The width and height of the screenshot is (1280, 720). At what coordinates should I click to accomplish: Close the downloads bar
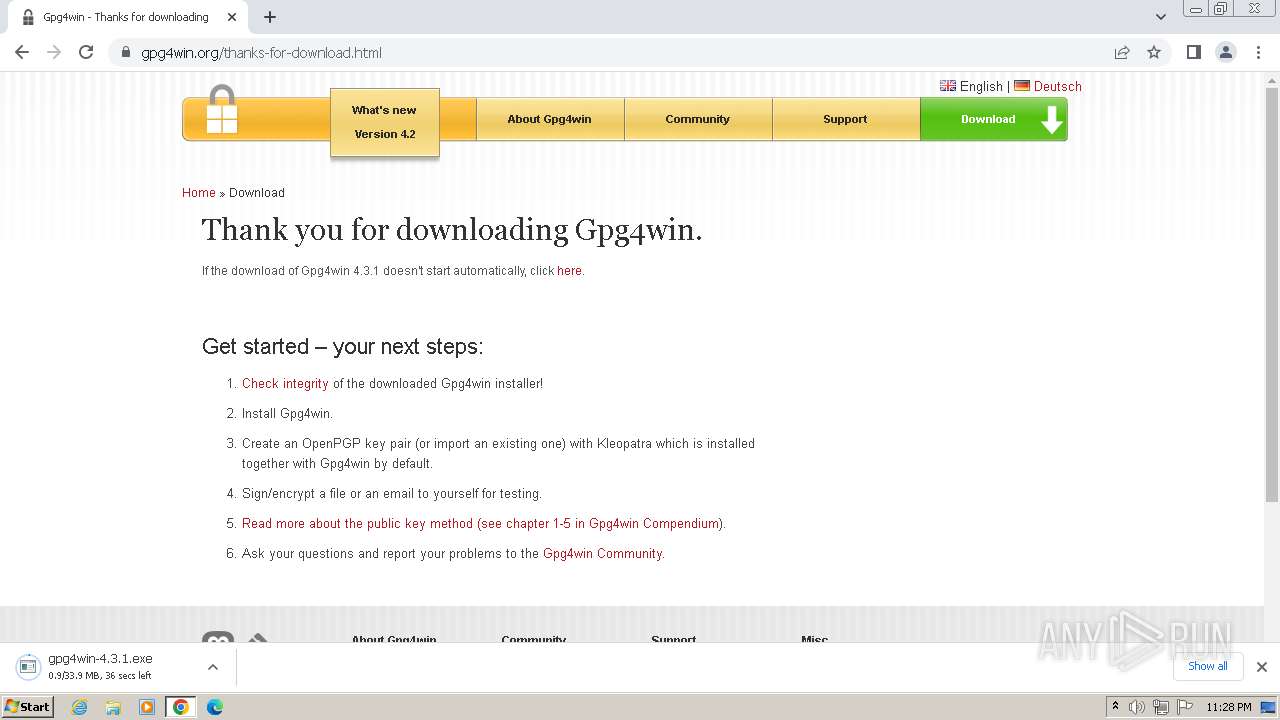coord(1262,666)
